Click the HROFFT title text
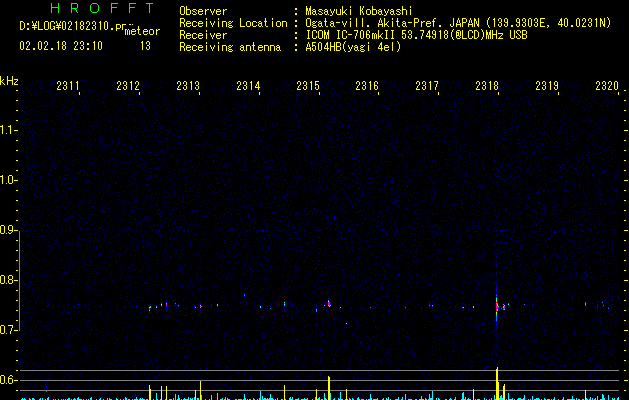 pos(102,8)
